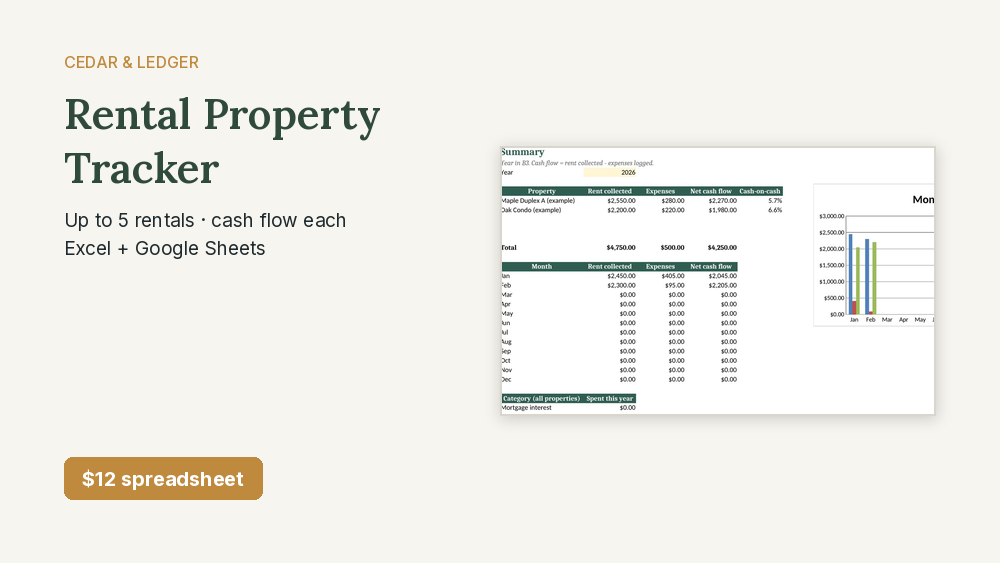
Task: Click the $3,000.00 chart axis label
Action: pos(832,216)
